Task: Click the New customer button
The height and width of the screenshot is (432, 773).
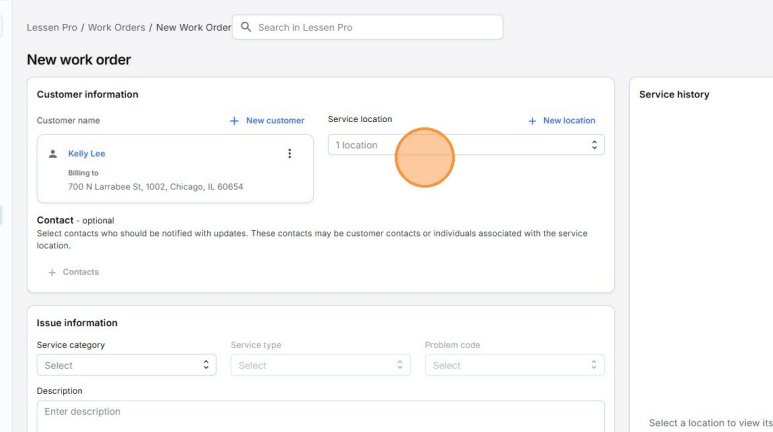Action: click(267, 121)
